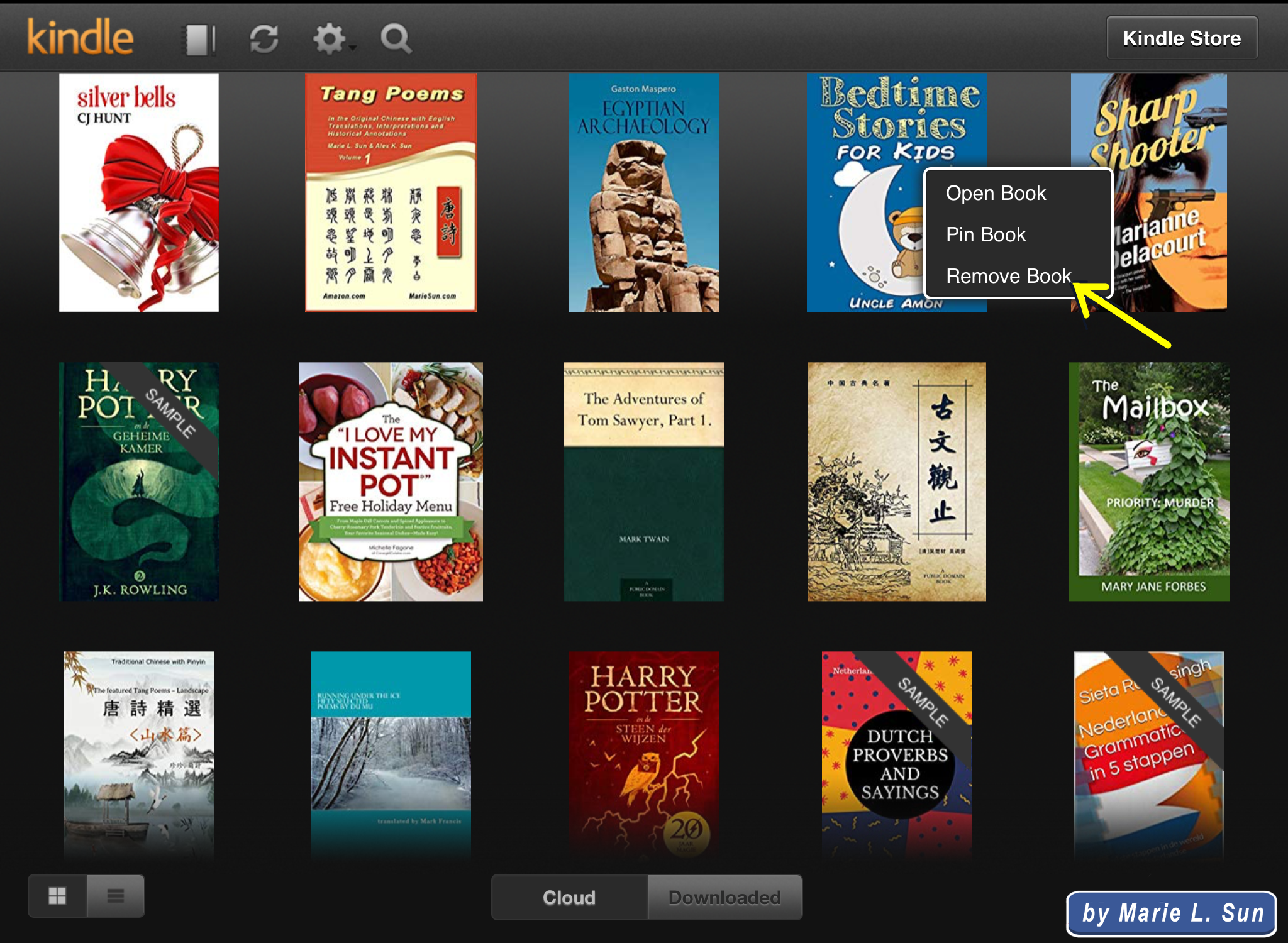Open Egyptian Archaeology book cover

coord(644,192)
